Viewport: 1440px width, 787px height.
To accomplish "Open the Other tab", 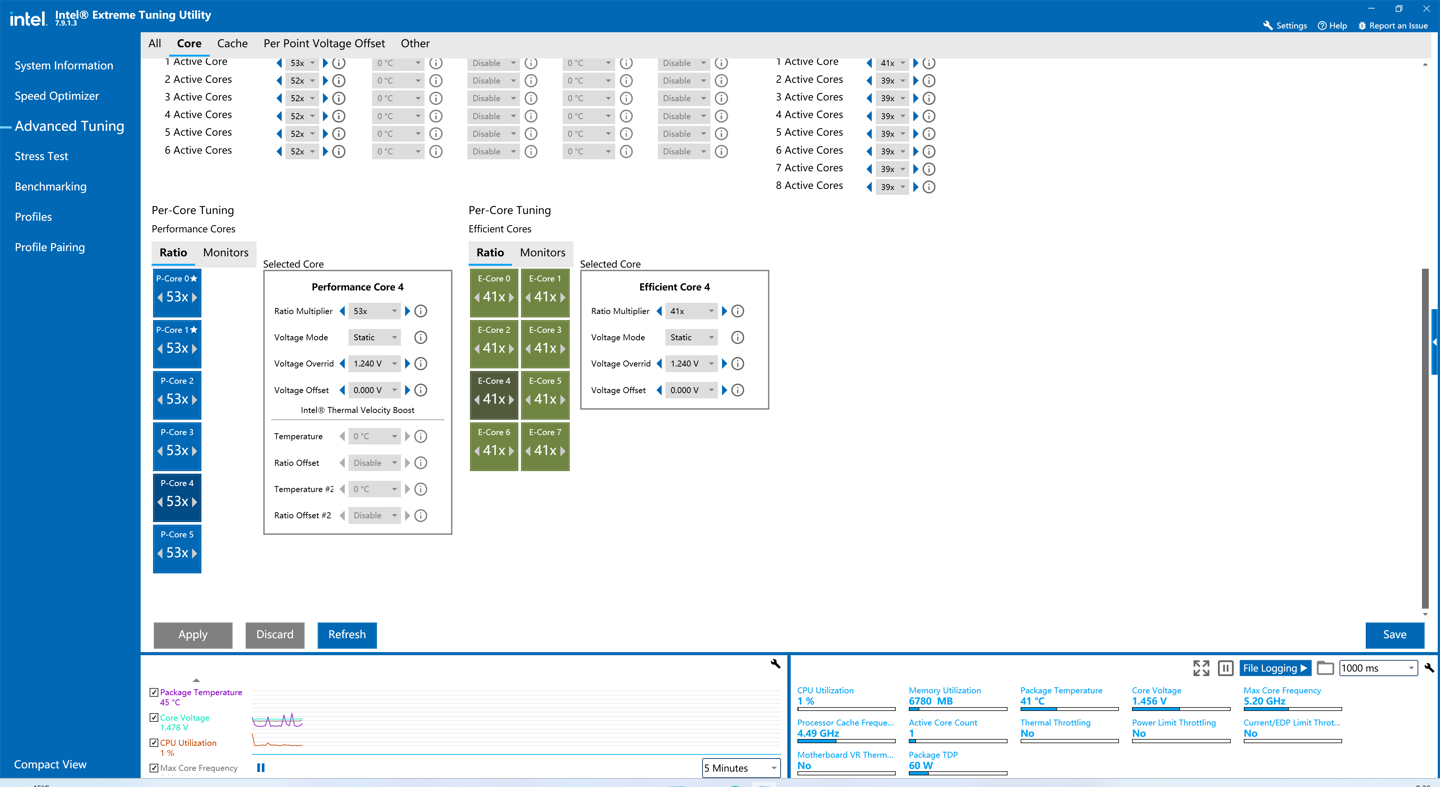I will 415,43.
